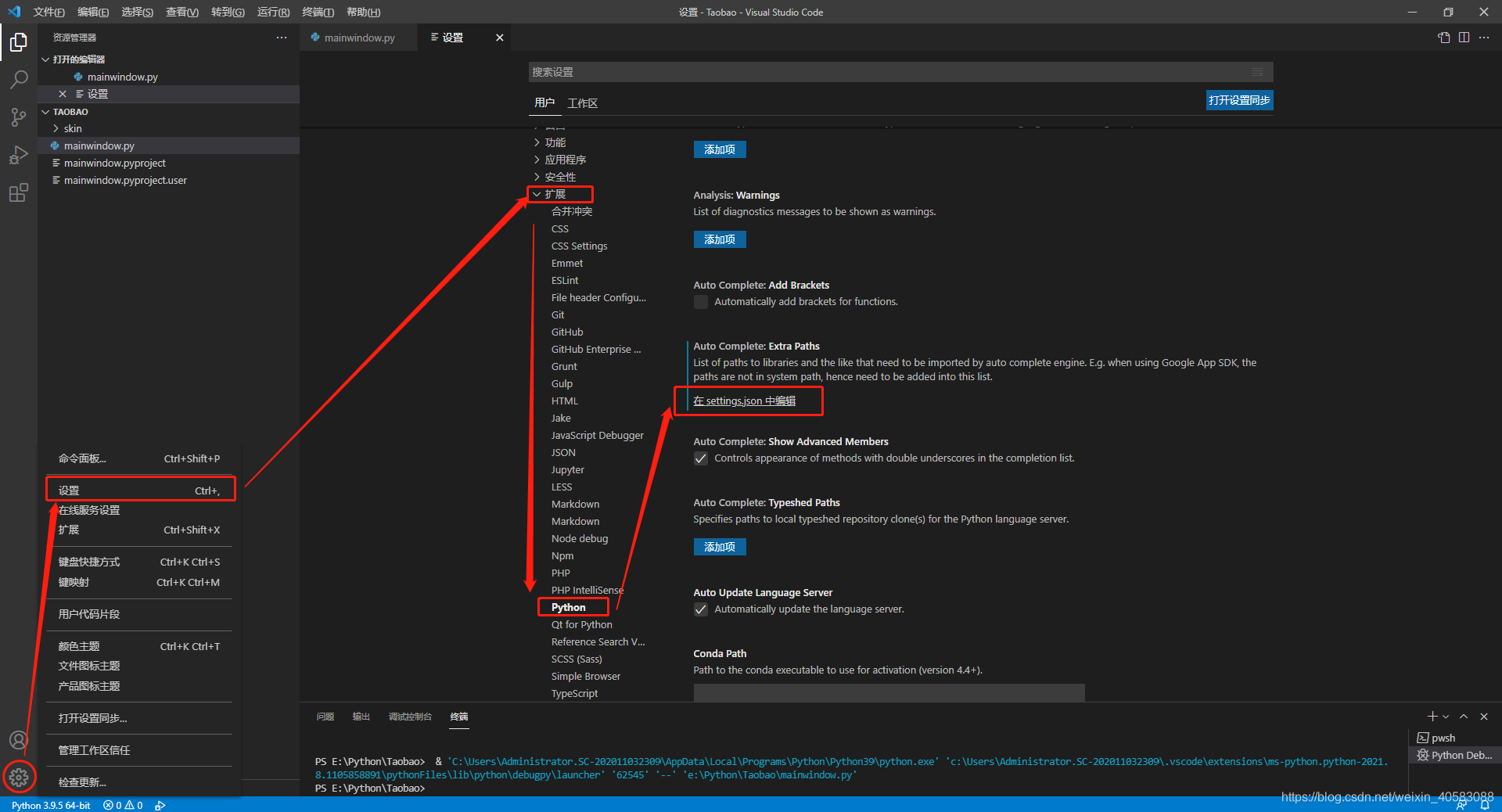The width and height of the screenshot is (1502, 812).
Task: Open the Extensions view
Action: click(19, 192)
